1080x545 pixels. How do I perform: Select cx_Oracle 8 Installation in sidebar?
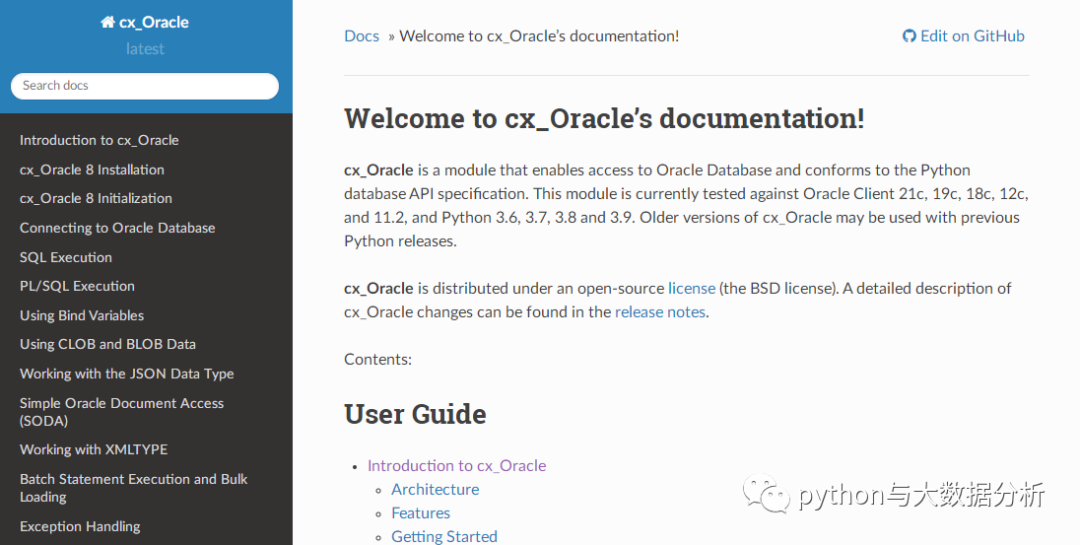click(92, 169)
